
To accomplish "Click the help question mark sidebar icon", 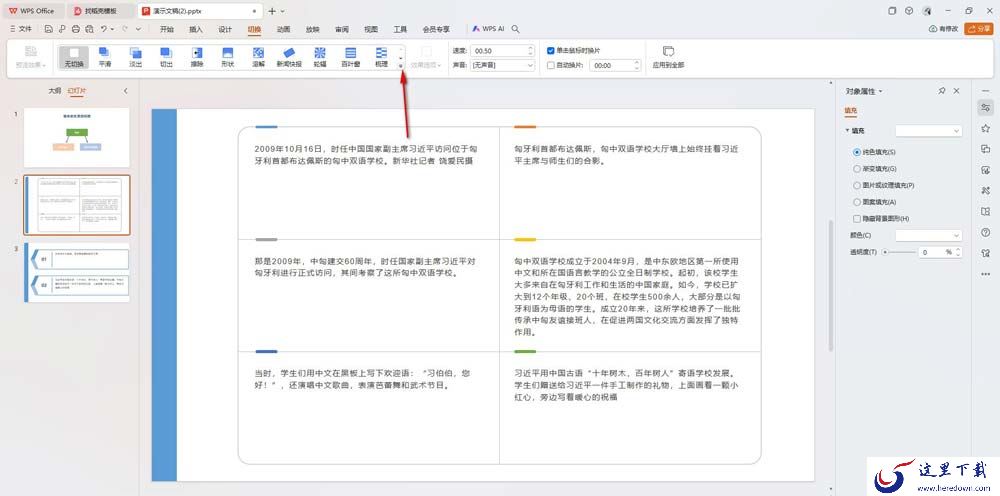I will tap(986, 232).
